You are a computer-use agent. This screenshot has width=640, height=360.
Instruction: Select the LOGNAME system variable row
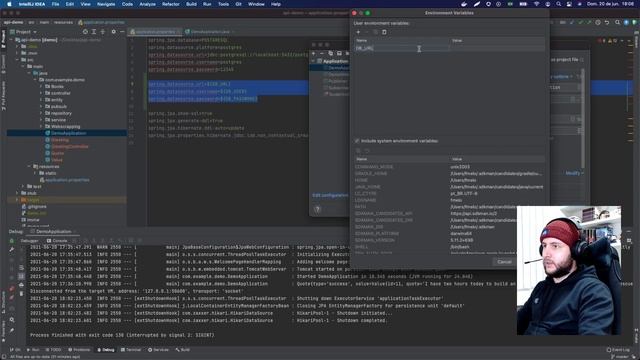(x=449, y=200)
